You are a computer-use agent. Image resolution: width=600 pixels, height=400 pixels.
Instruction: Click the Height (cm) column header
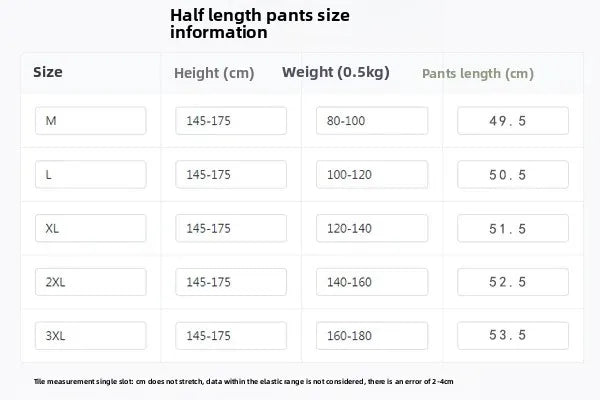click(x=214, y=73)
